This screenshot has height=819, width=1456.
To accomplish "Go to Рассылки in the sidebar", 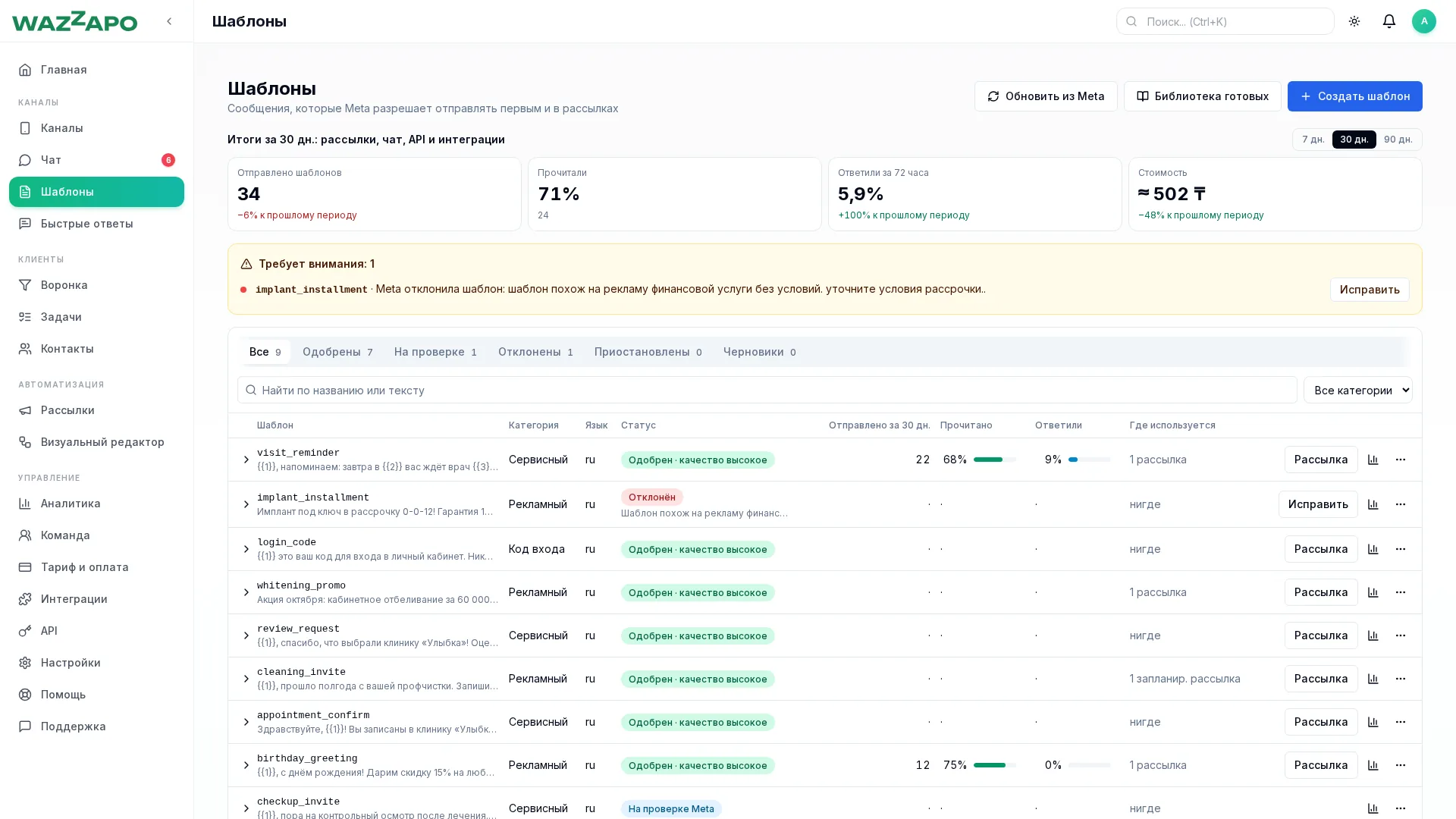I will point(96,410).
